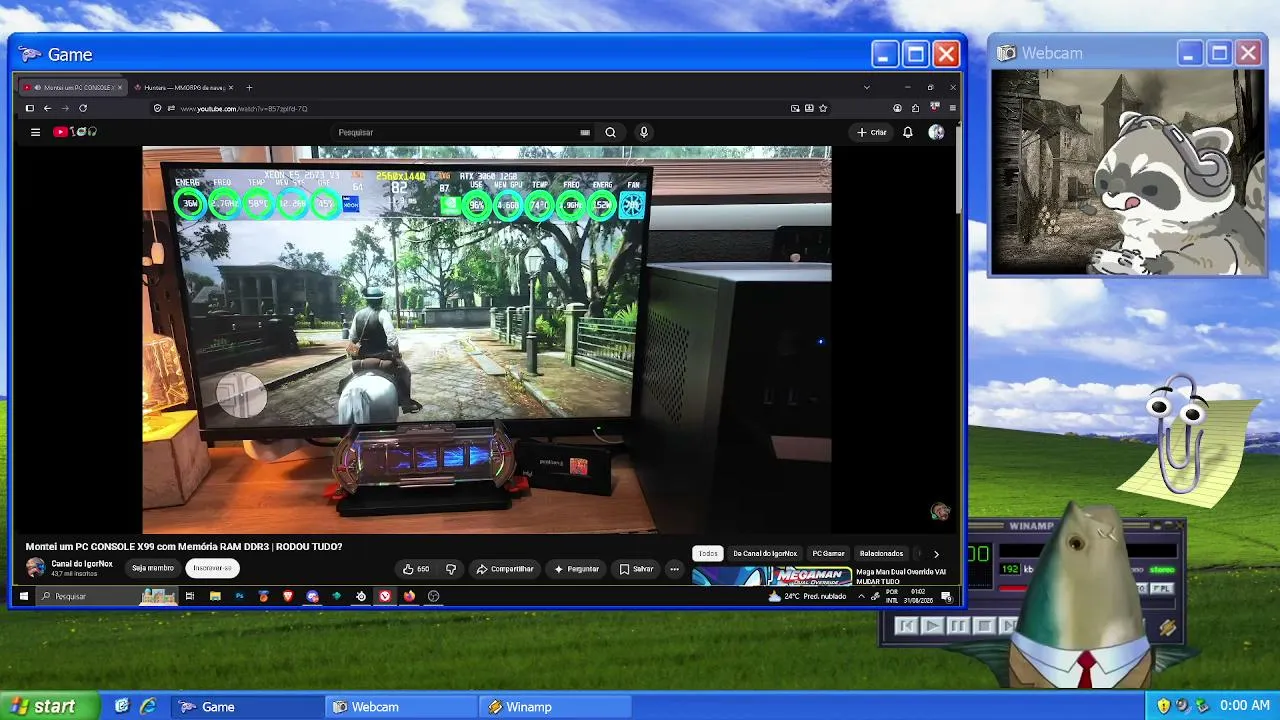Toggle Winamp playlist PL button

1161,589
